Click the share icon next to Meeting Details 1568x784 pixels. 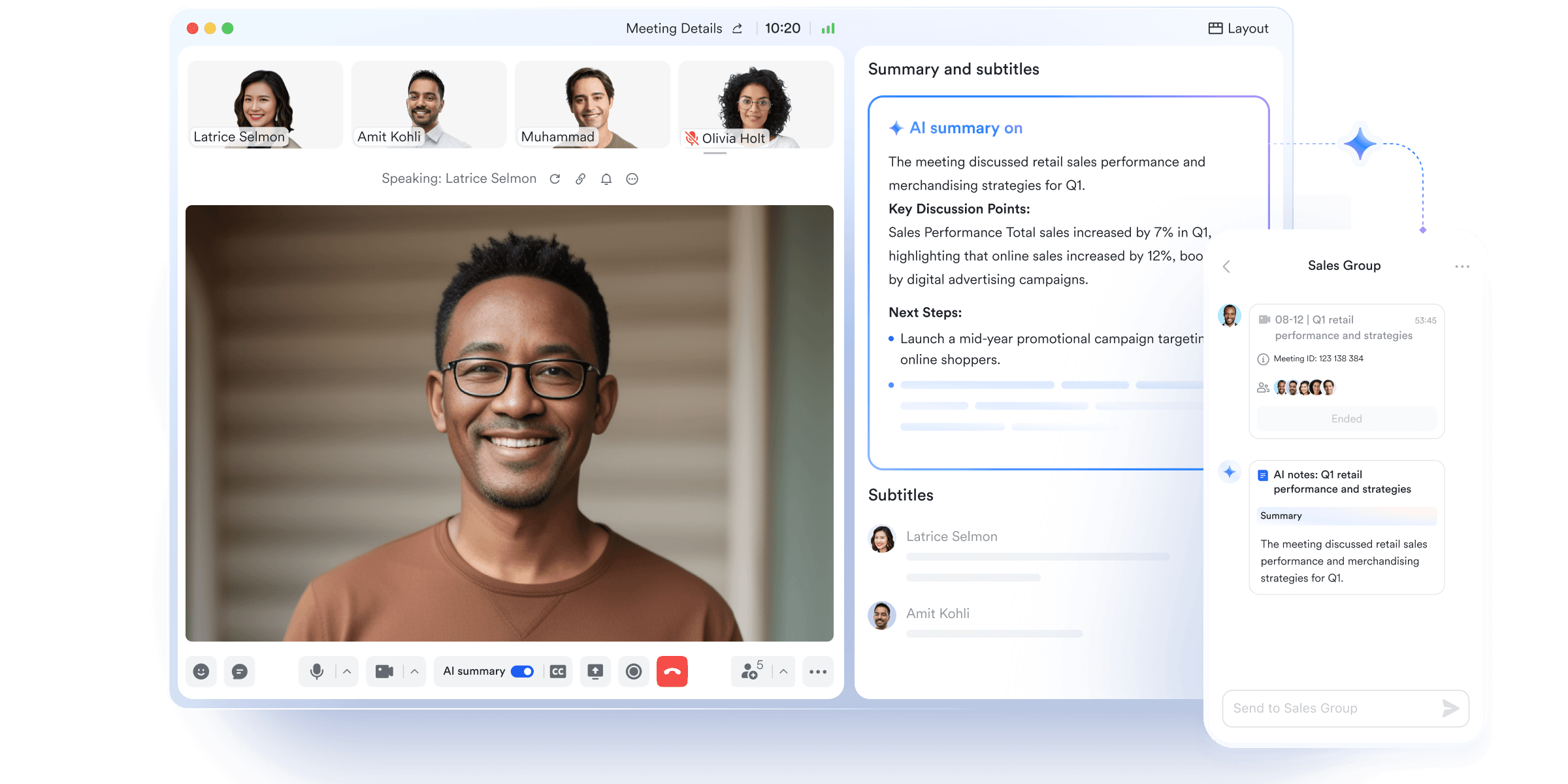click(738, 28)
